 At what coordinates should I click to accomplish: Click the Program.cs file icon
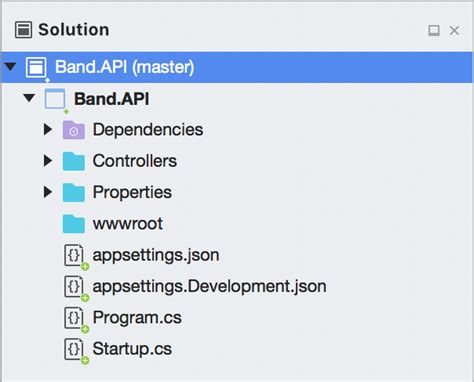pyautogui.click(x=74, y=318)
